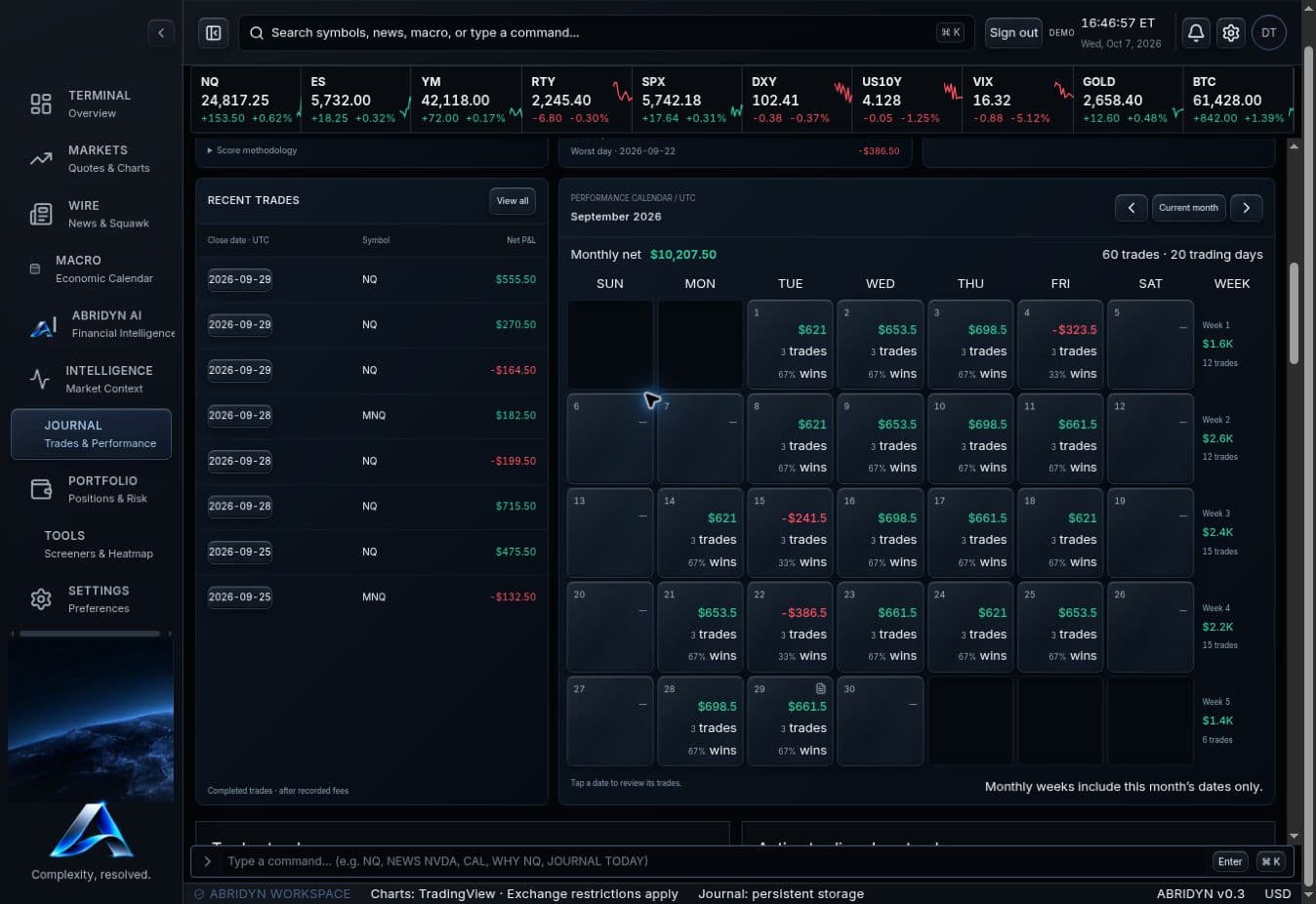
Task: Open the September 4 calendar day
Action: tap(1060, 346)
